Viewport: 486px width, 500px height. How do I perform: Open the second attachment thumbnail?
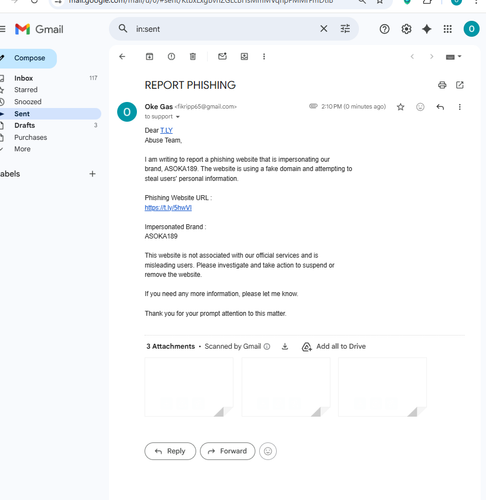(x=286, y=387)
